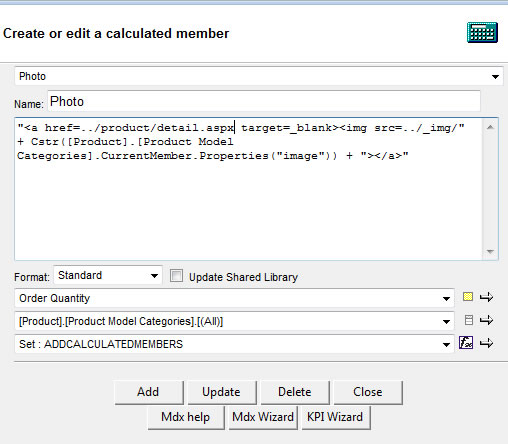
Task: Click the fx function icon beside ADDCALCULATEDMEMBERS
Action: click(466, 342)
